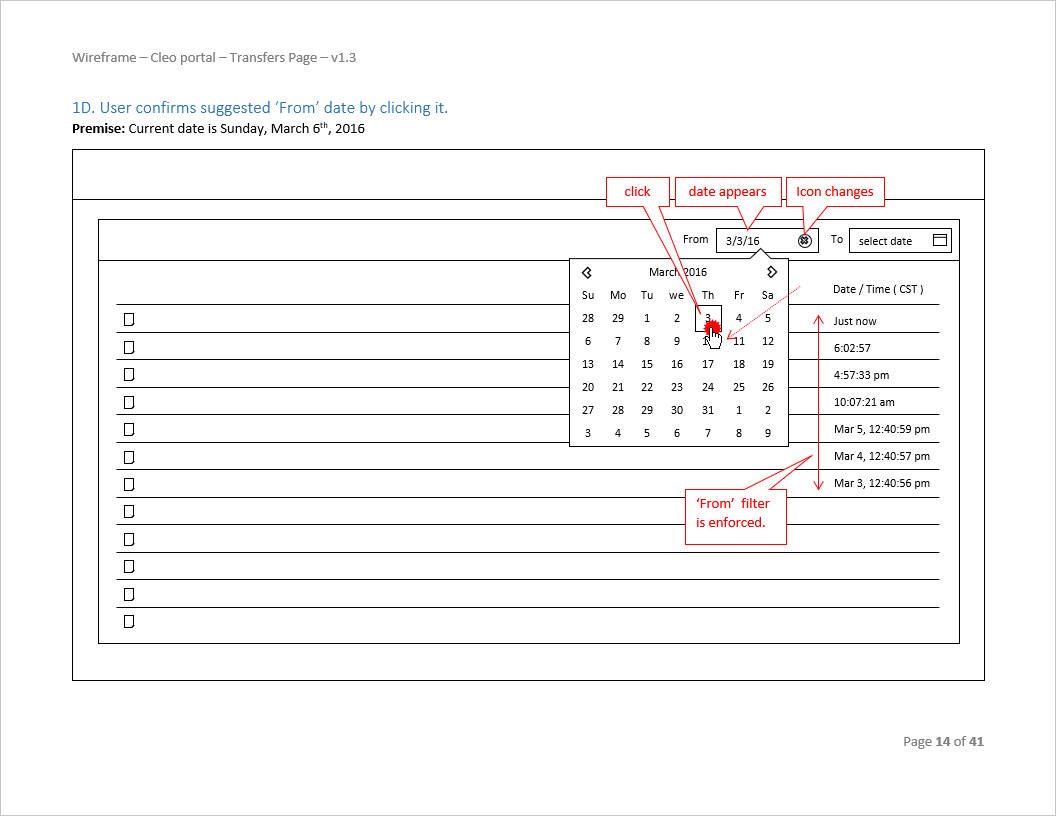Select day 26 in the calendar

tap(768, 387)
